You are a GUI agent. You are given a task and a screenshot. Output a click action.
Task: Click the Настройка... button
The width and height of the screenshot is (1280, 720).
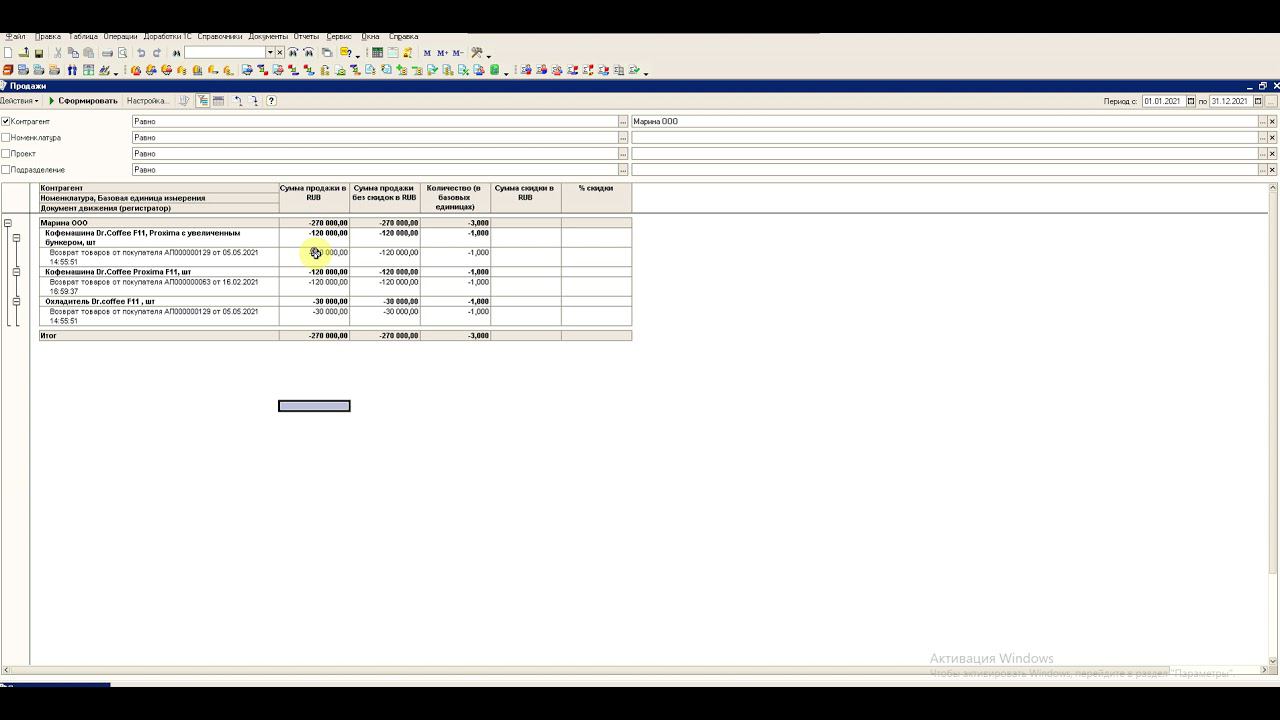148,101
